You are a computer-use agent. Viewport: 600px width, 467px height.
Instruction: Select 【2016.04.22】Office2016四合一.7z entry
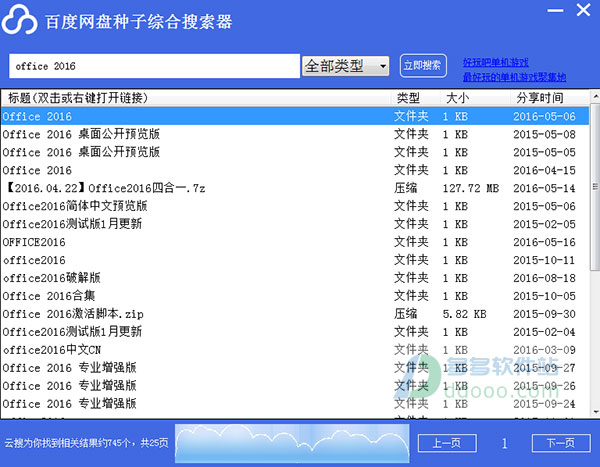[295, 188]
